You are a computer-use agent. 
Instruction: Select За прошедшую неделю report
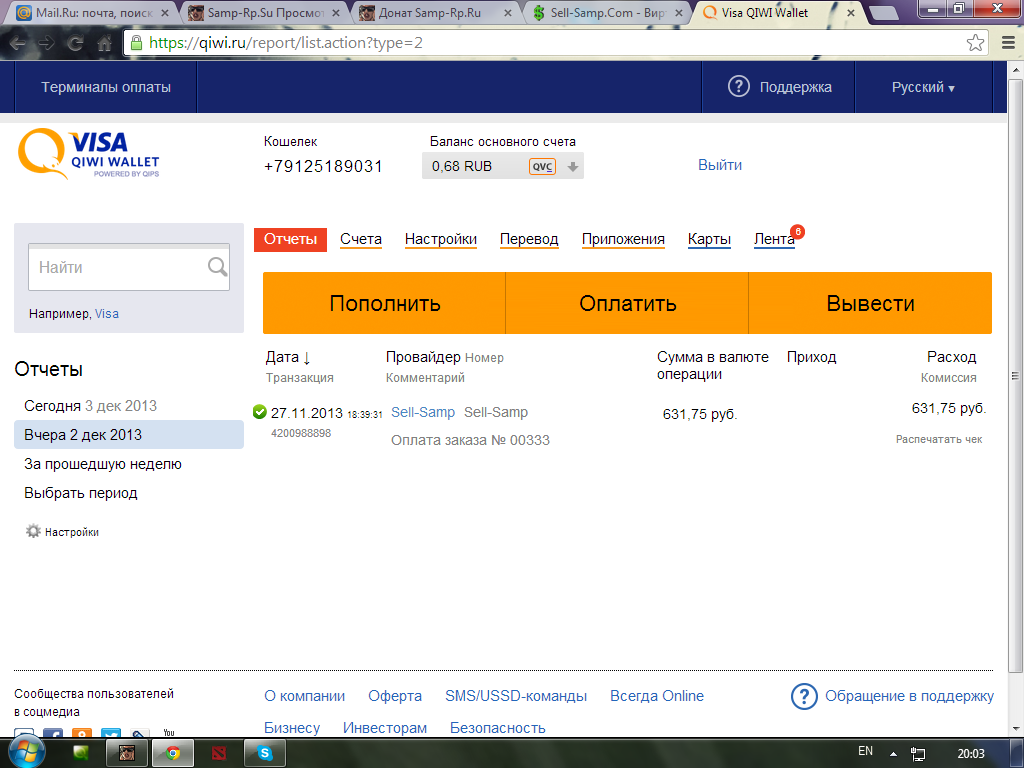click(x=103, y=464)
